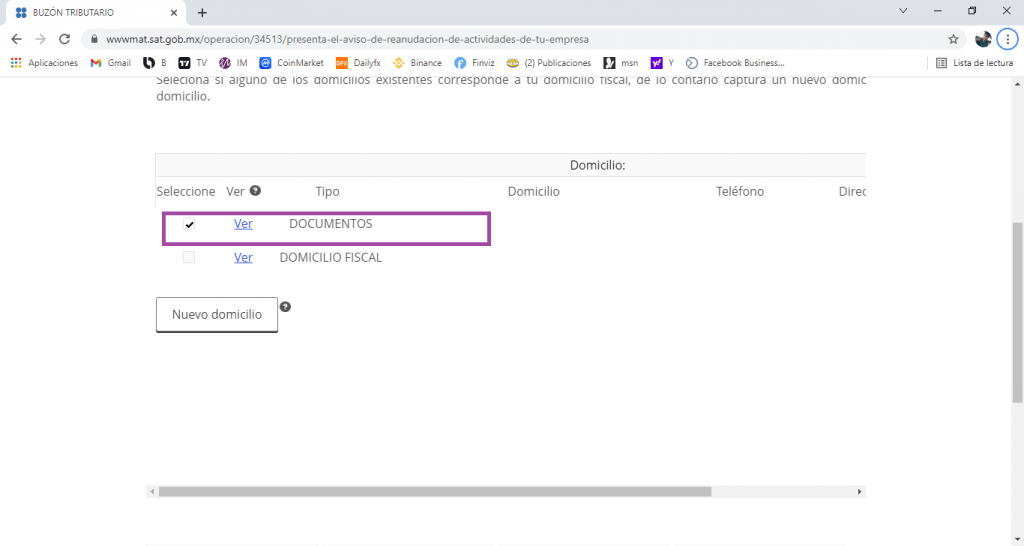Screen dimensions: 1024x546
Task: Check the DOMICILIO FISCAL checkbox
Action: [x=189, y=257]
